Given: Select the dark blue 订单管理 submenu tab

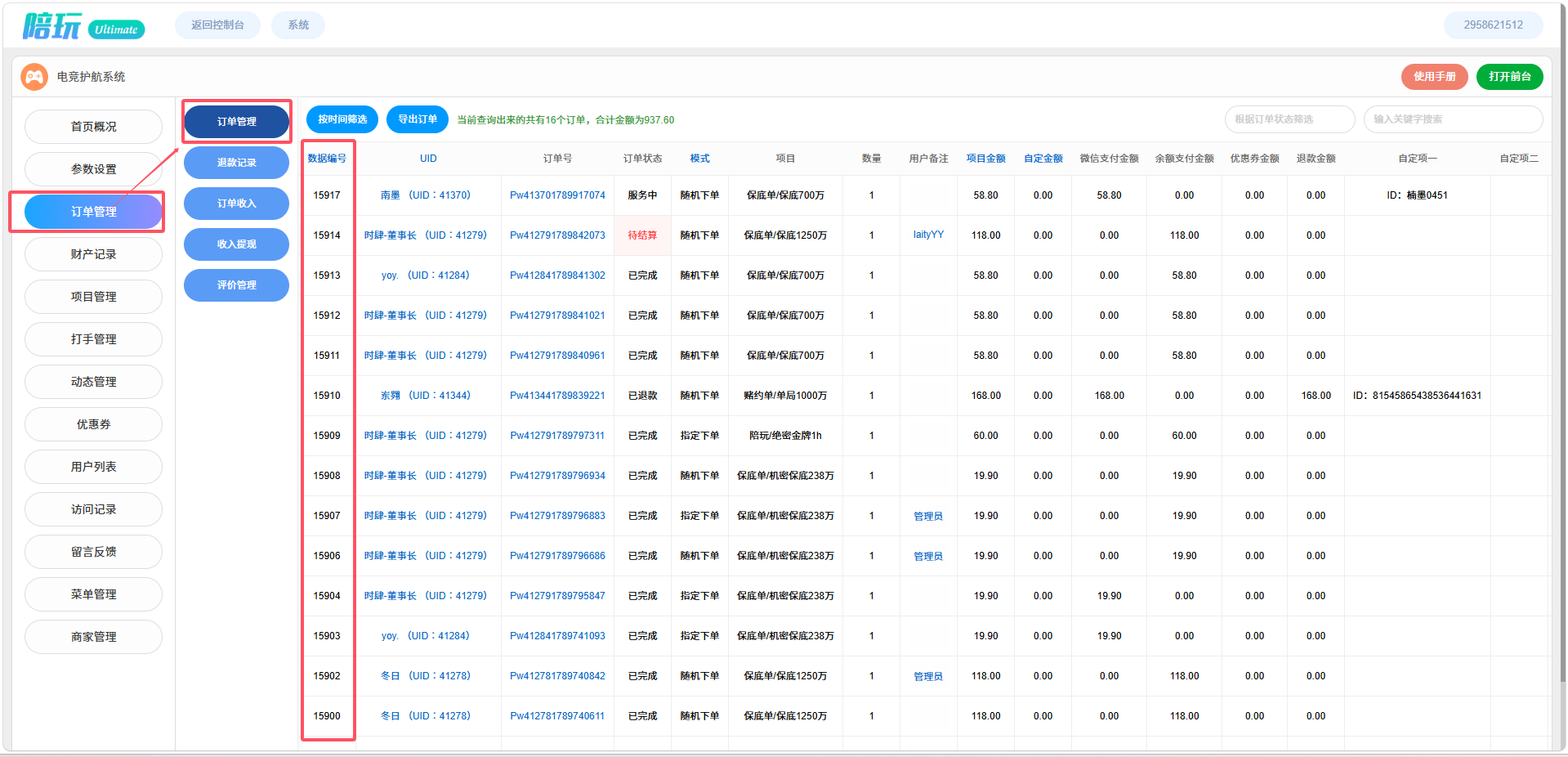Looking at the screenshot, I should pos(236,122).
